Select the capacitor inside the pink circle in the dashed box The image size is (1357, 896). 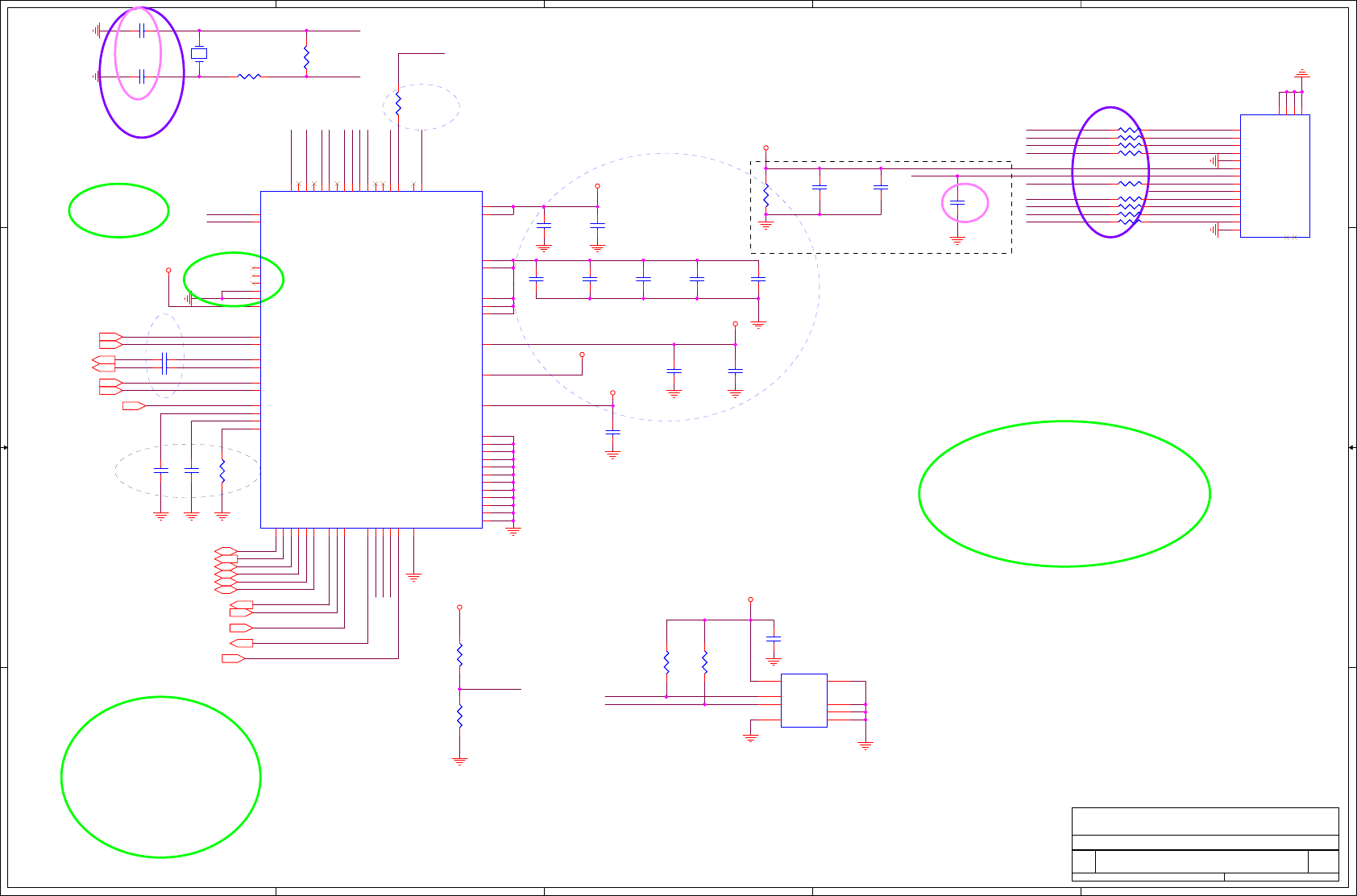pyautogui.click(x=957, y=203)
